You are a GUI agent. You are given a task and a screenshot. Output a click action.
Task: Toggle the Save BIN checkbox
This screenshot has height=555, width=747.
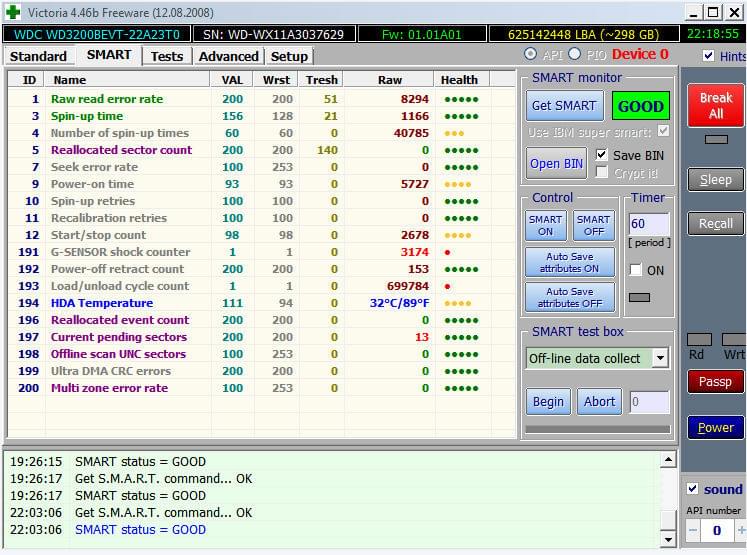coord(602,155)
